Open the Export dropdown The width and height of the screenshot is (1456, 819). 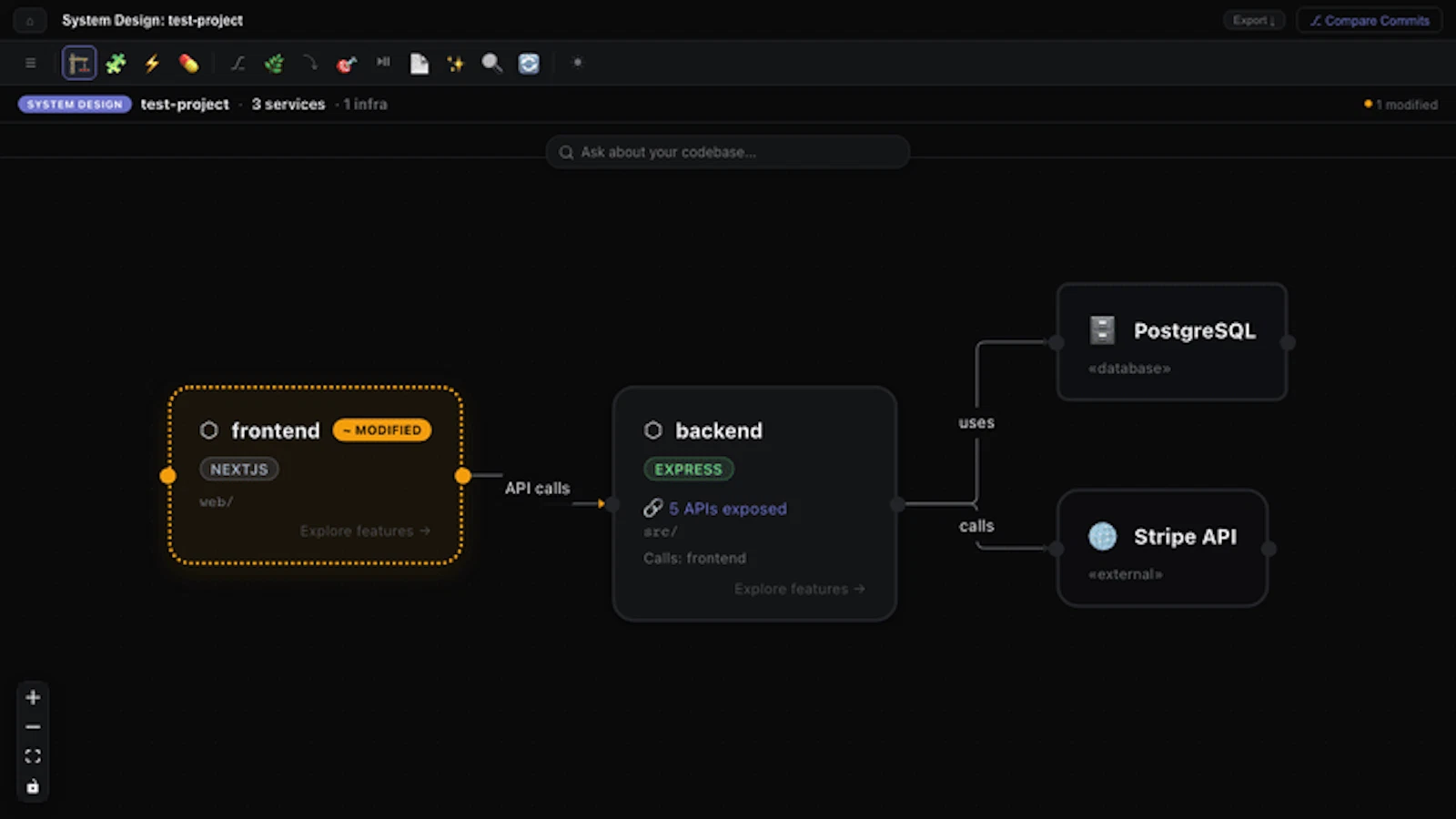click(1254, 20)
